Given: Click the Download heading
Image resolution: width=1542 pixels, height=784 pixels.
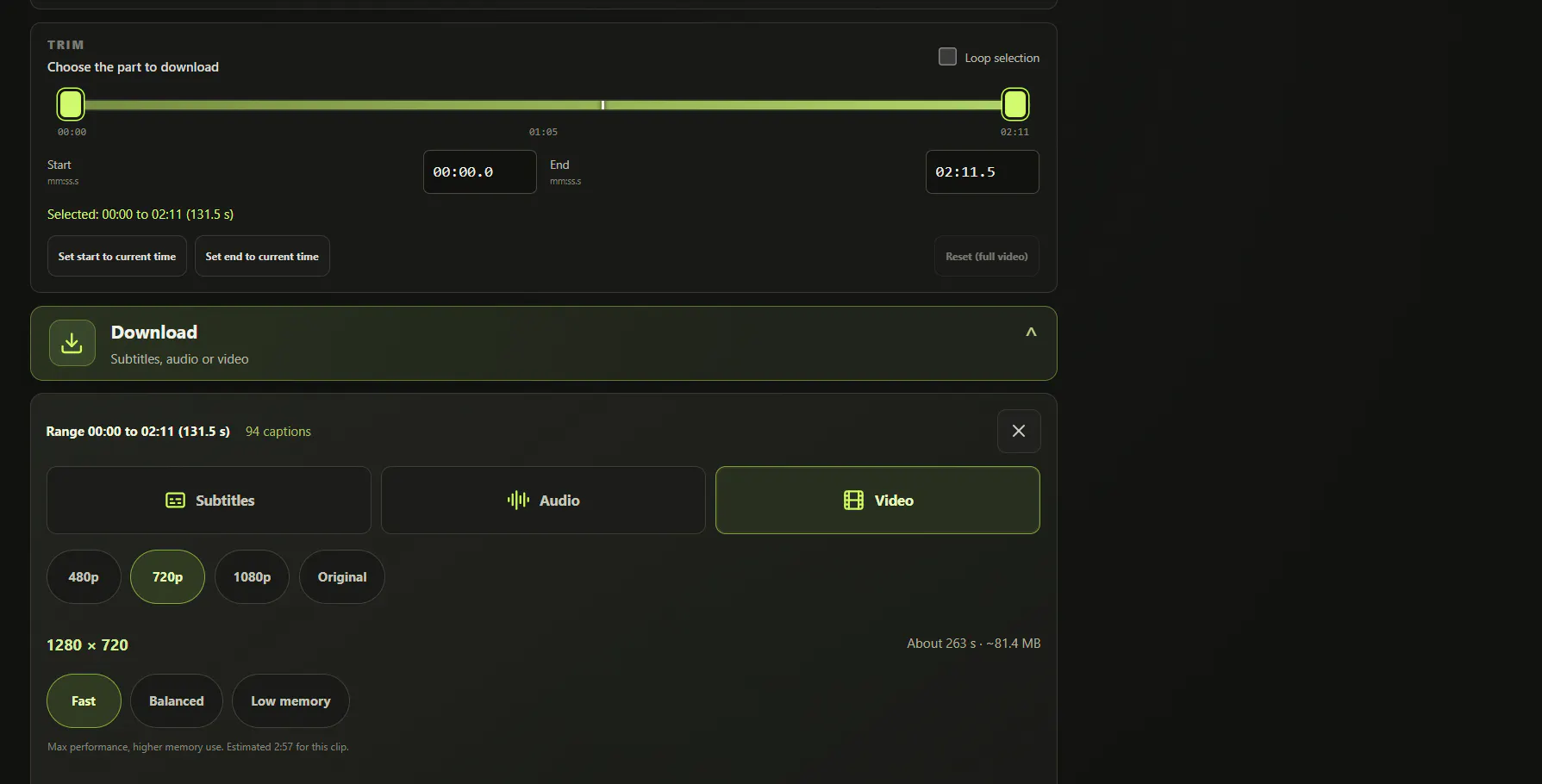Looking at the screenshot, I should pyautogui.click(x=154, y=333).
